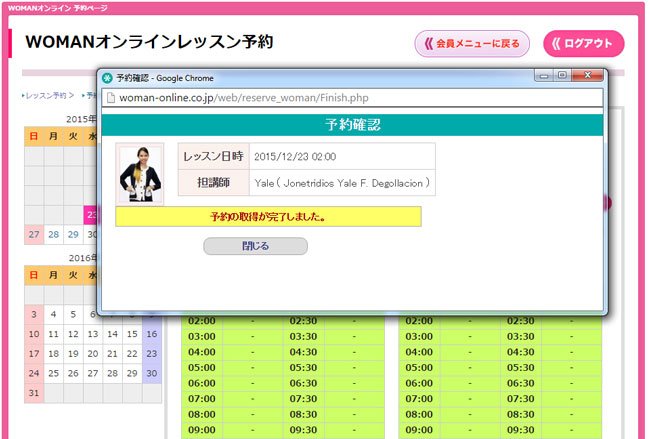Click the Chrome icon in popup title bar
Image resolution: width=650 pixels, height=439 pixels.
tap(108, 77)
